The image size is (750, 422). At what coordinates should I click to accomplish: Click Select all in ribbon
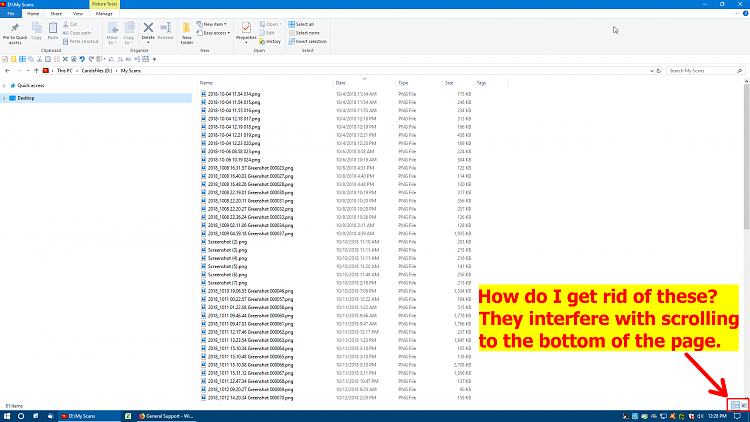[x=301, y=24]
